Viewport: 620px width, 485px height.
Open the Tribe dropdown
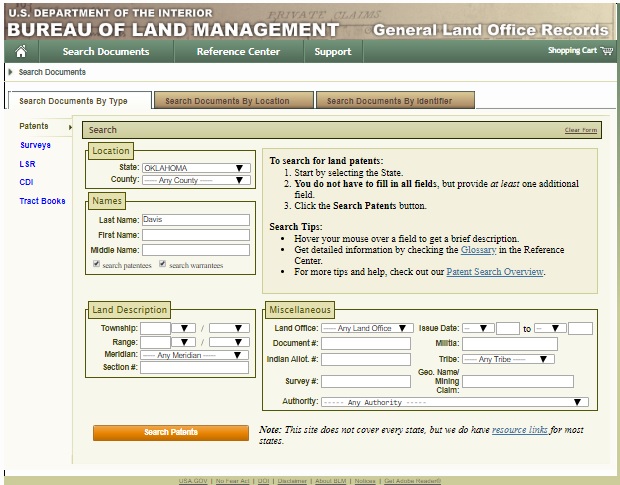508,359
